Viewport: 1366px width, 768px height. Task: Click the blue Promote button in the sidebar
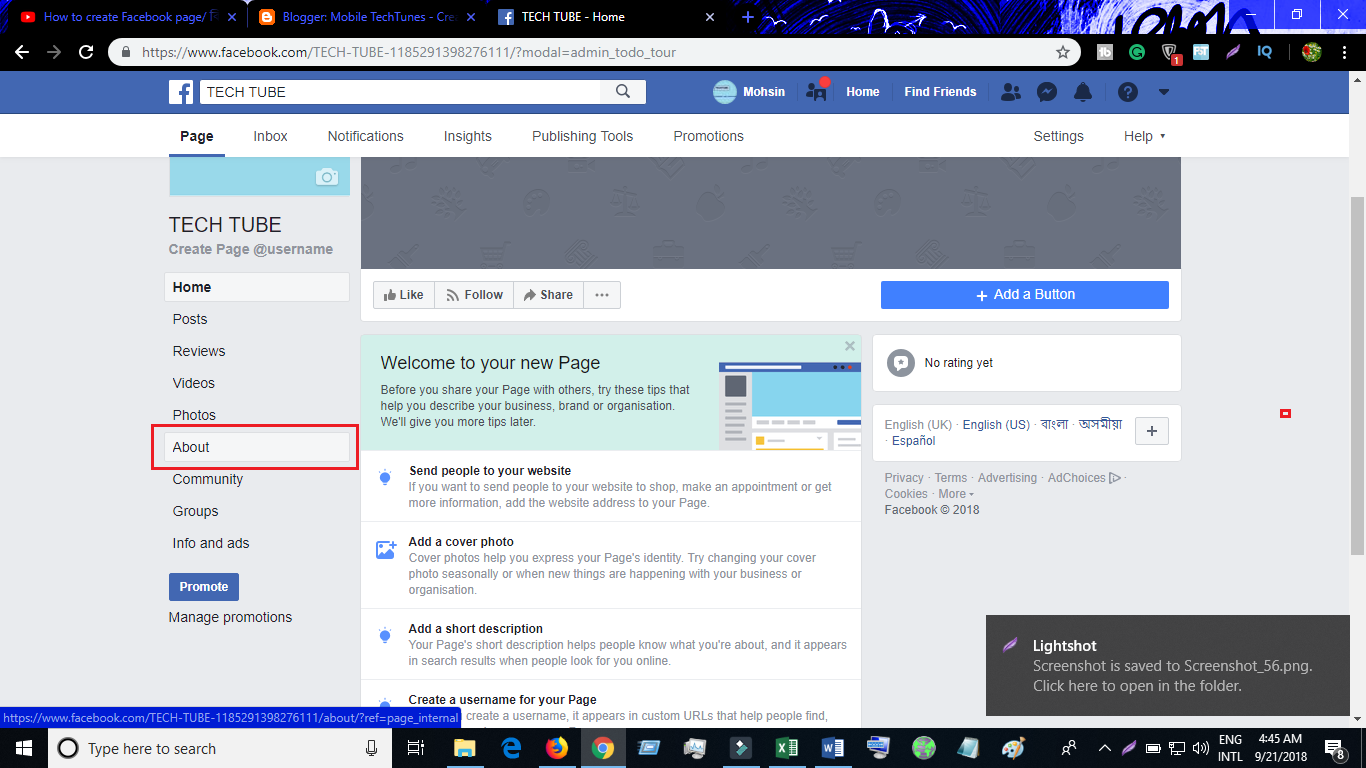point(203,586)
